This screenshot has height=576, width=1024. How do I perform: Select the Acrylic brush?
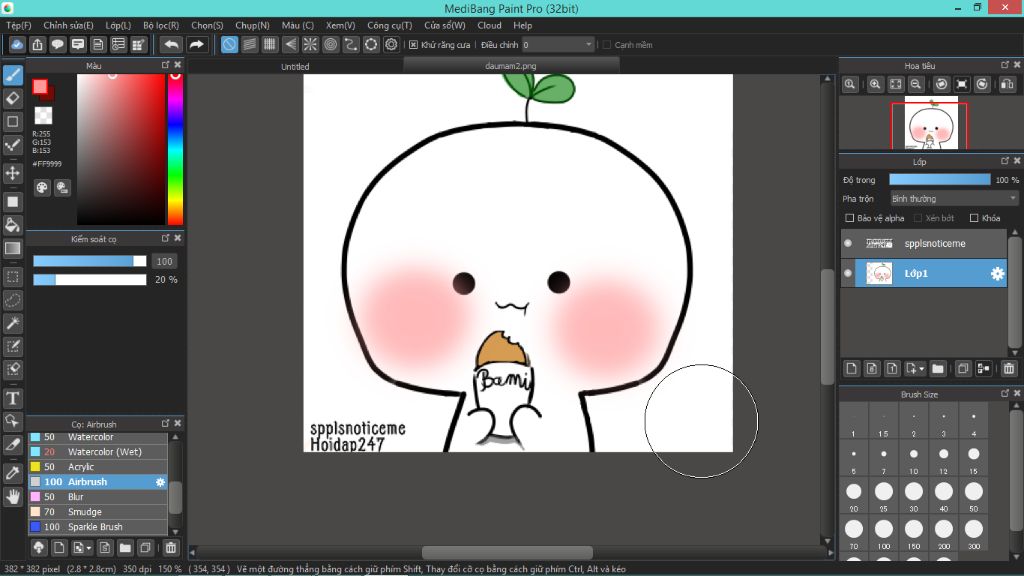point(98,467)
